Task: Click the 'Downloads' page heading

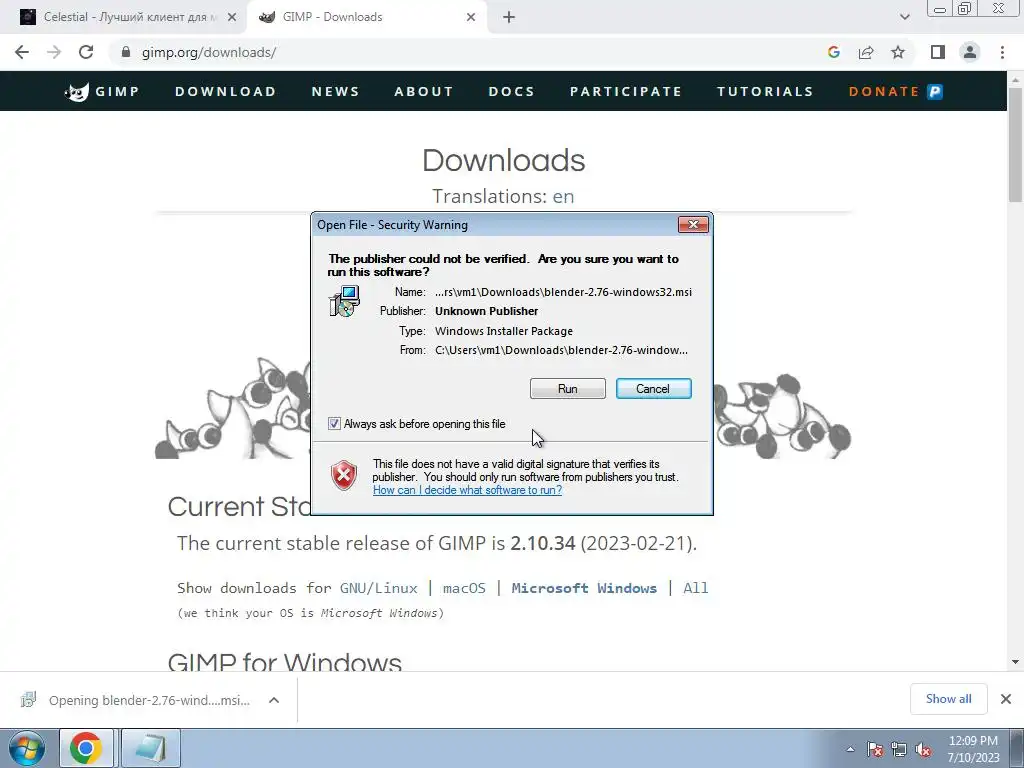Action: point(504,160)
